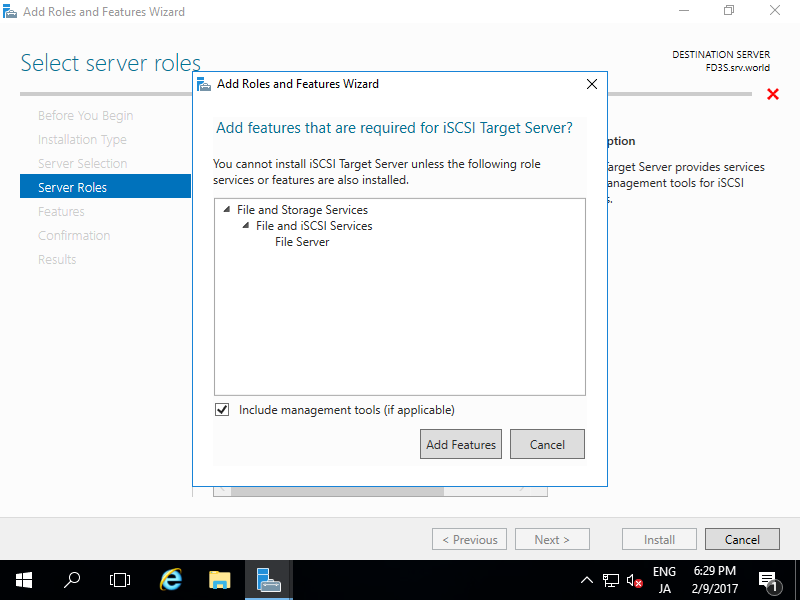Open Task View
800x600 pixels.
120,580
